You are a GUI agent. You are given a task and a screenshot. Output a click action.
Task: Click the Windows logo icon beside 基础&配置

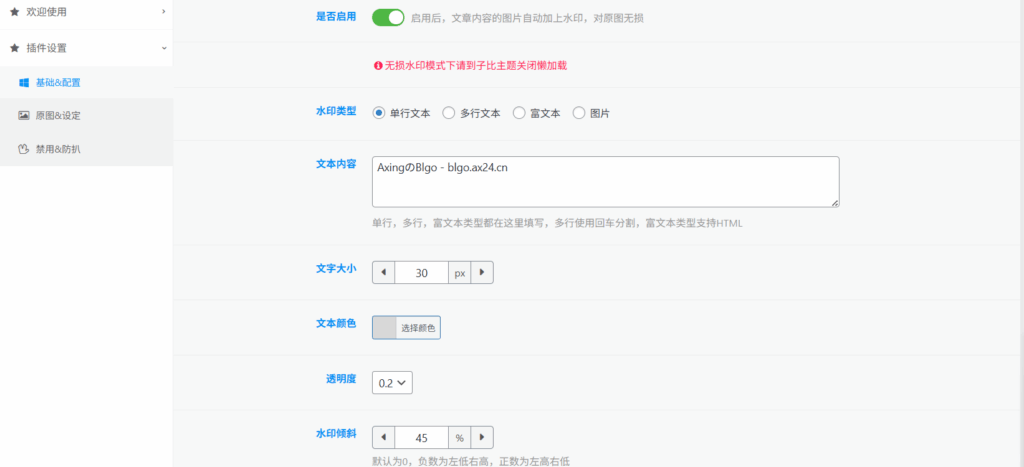pyautogui.click(x=24, y=83)
